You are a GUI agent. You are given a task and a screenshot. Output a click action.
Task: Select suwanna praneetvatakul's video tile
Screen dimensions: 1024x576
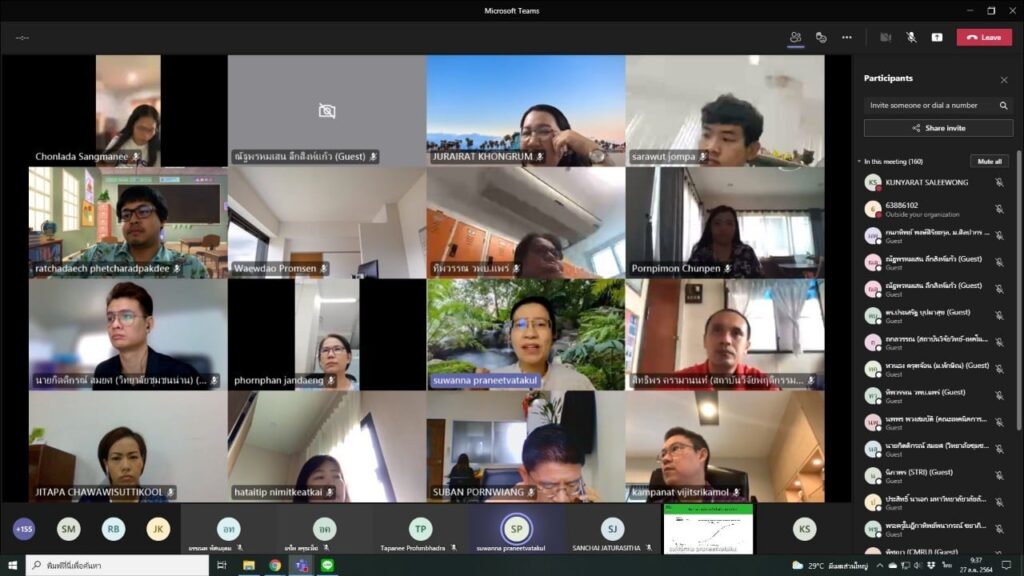tap(525, 334)
